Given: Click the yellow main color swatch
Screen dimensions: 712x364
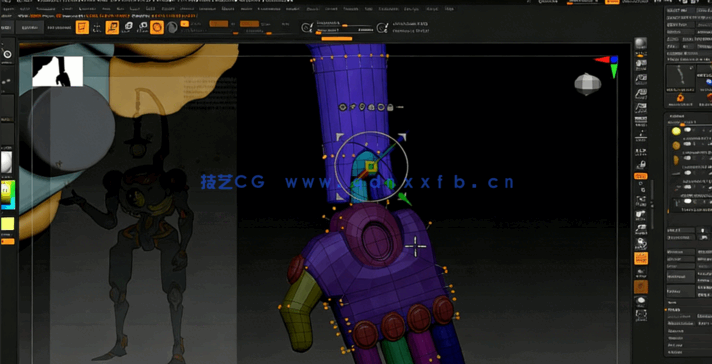Looking at the screenshot, I should 7,224.
